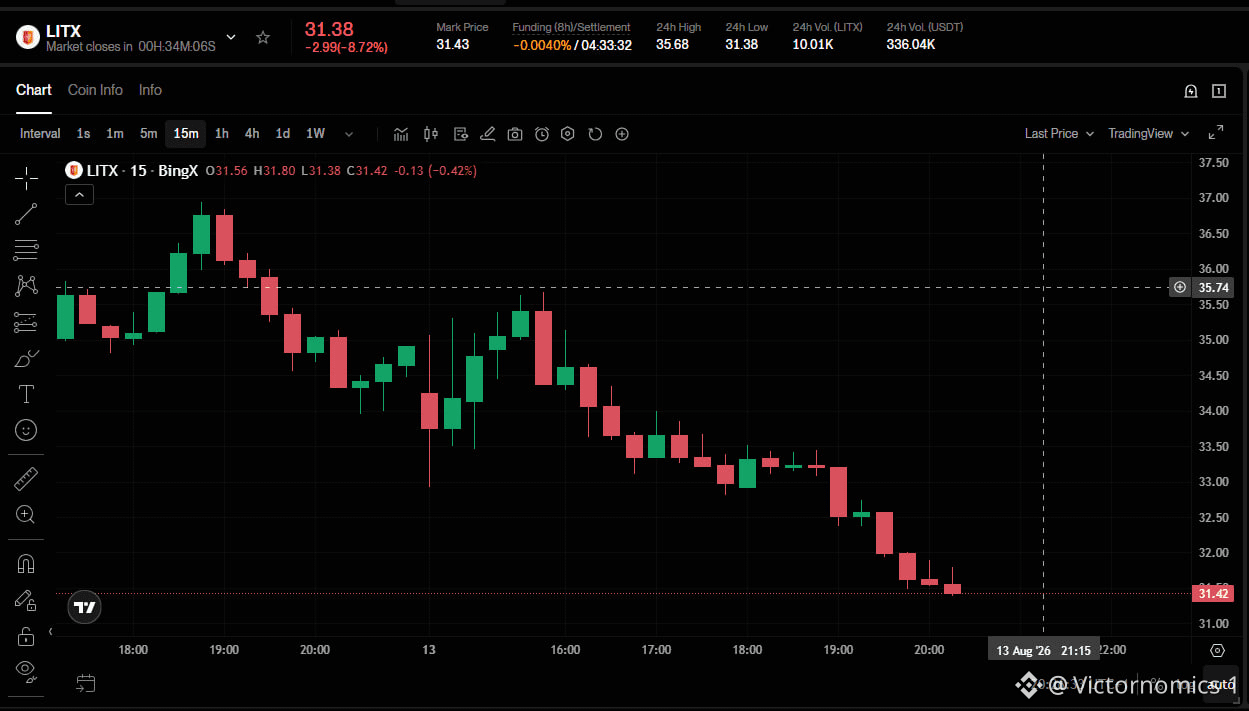
Task: Expand more interval options chevron
Action: 349,134
